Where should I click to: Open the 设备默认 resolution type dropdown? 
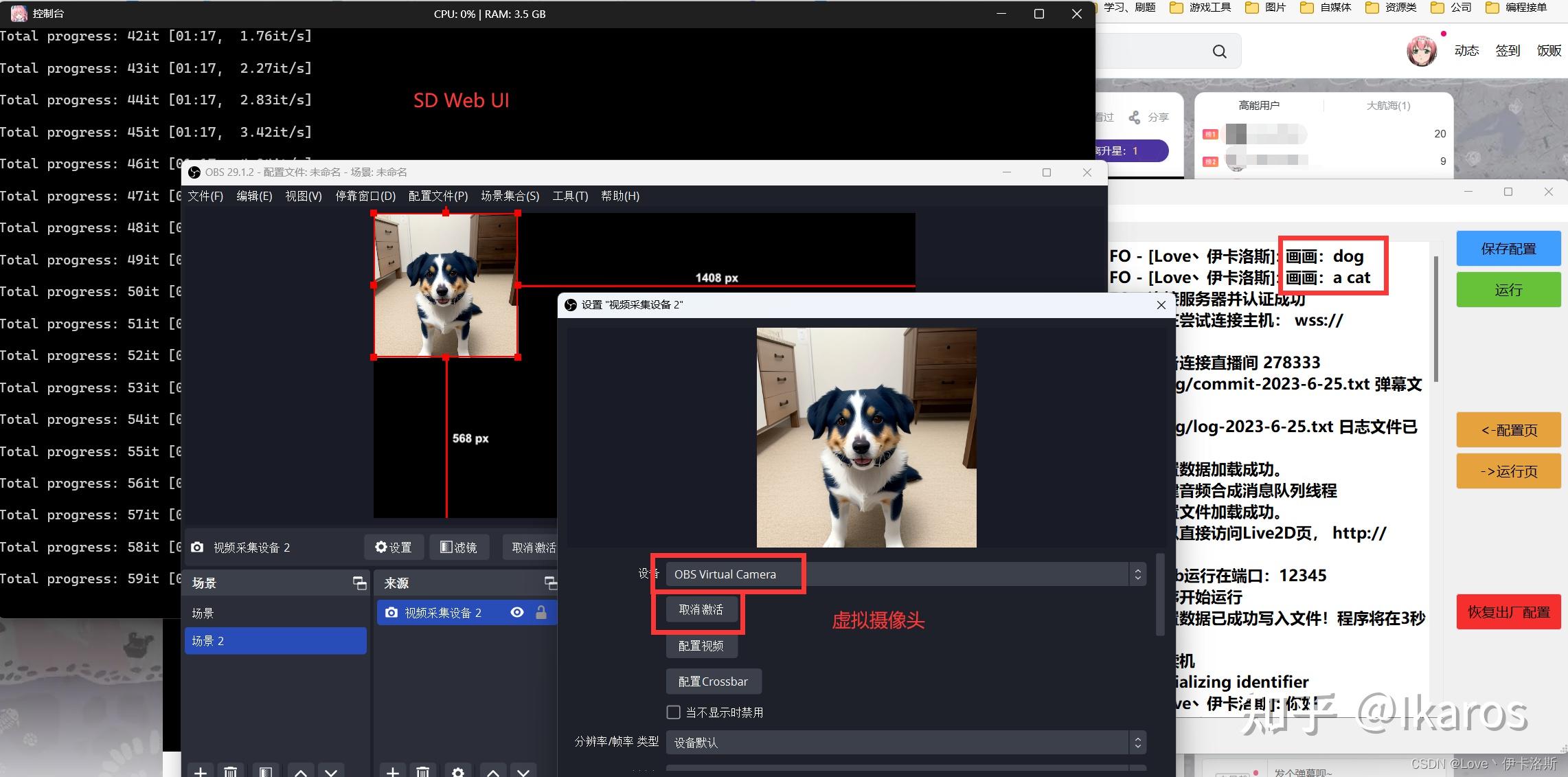point(1137,742)
